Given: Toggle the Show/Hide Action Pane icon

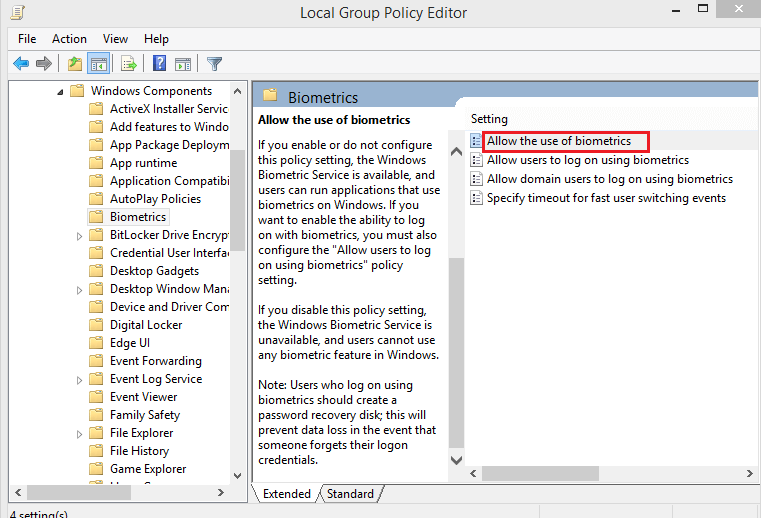Looking at the screenshot, I should click(x=183, y=64).
